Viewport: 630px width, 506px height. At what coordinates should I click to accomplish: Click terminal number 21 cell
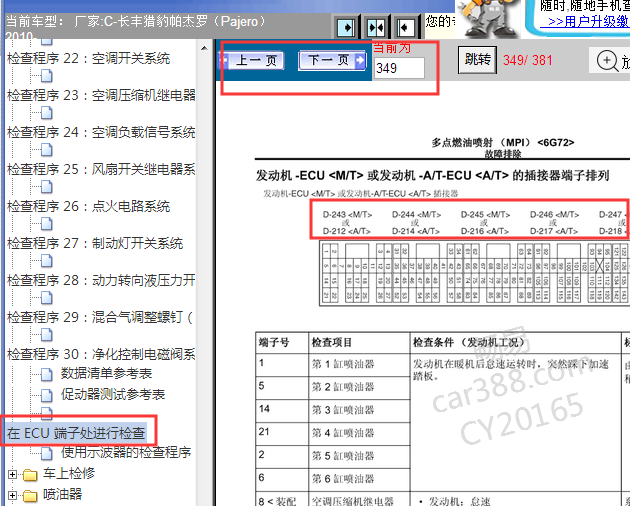coord(282,433)
